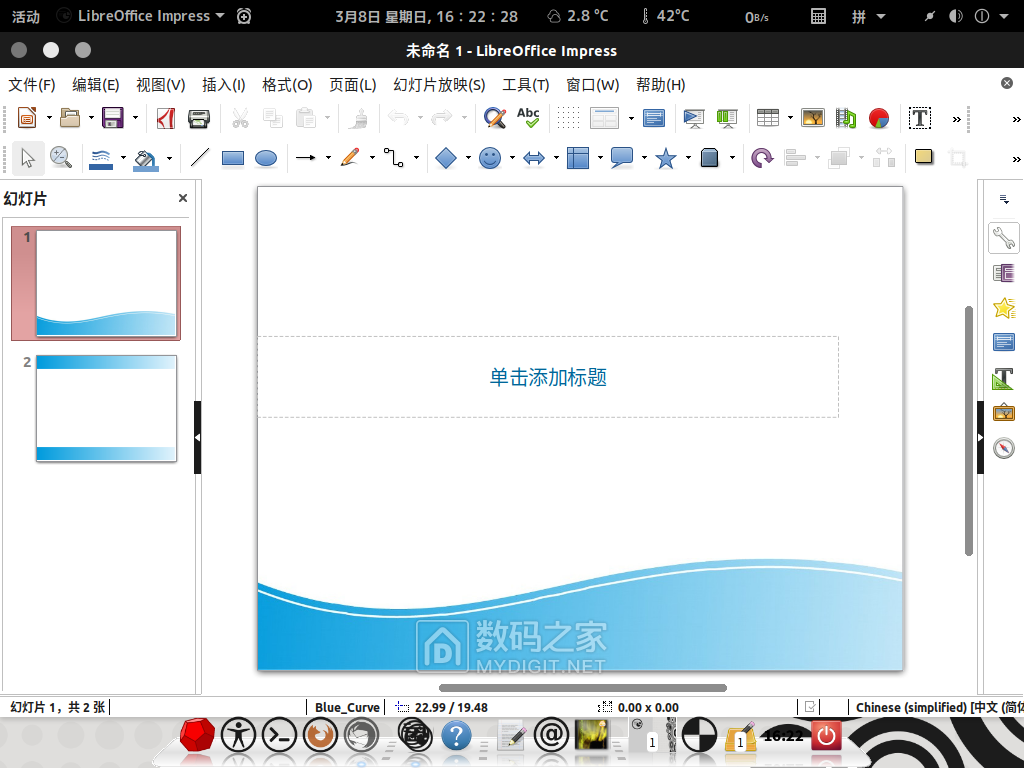
Task: Toggle the shadow effect icon
Action: click(x=923, y=157)
